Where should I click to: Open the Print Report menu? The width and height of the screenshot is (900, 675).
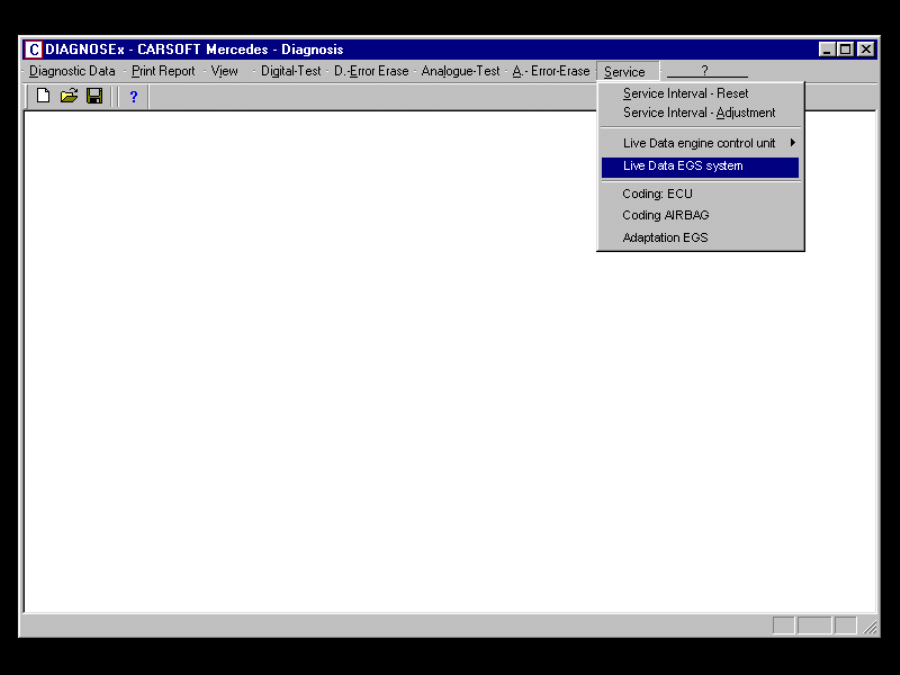click(163, 71)
